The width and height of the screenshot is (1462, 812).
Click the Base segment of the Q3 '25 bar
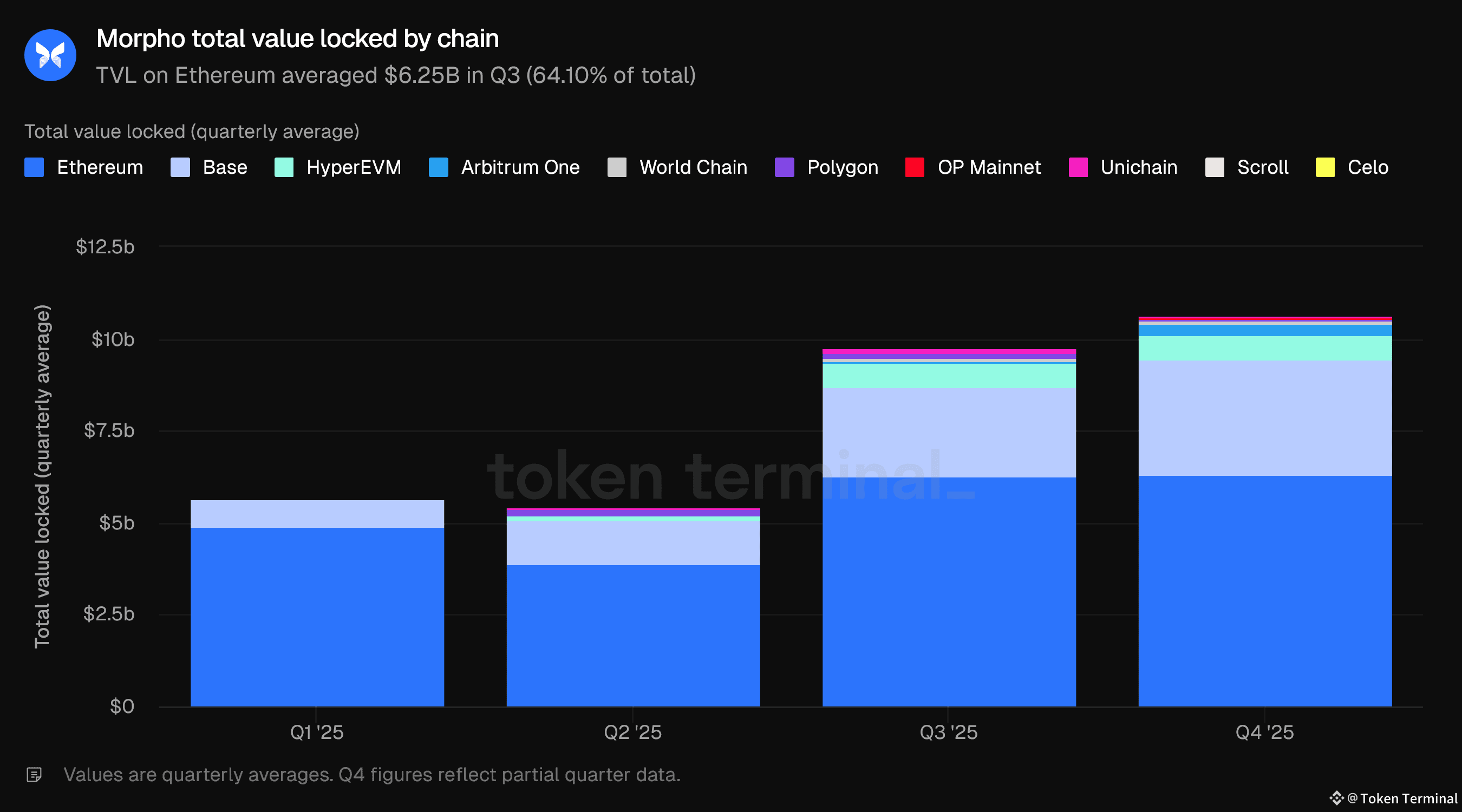[x=949, y=433]
